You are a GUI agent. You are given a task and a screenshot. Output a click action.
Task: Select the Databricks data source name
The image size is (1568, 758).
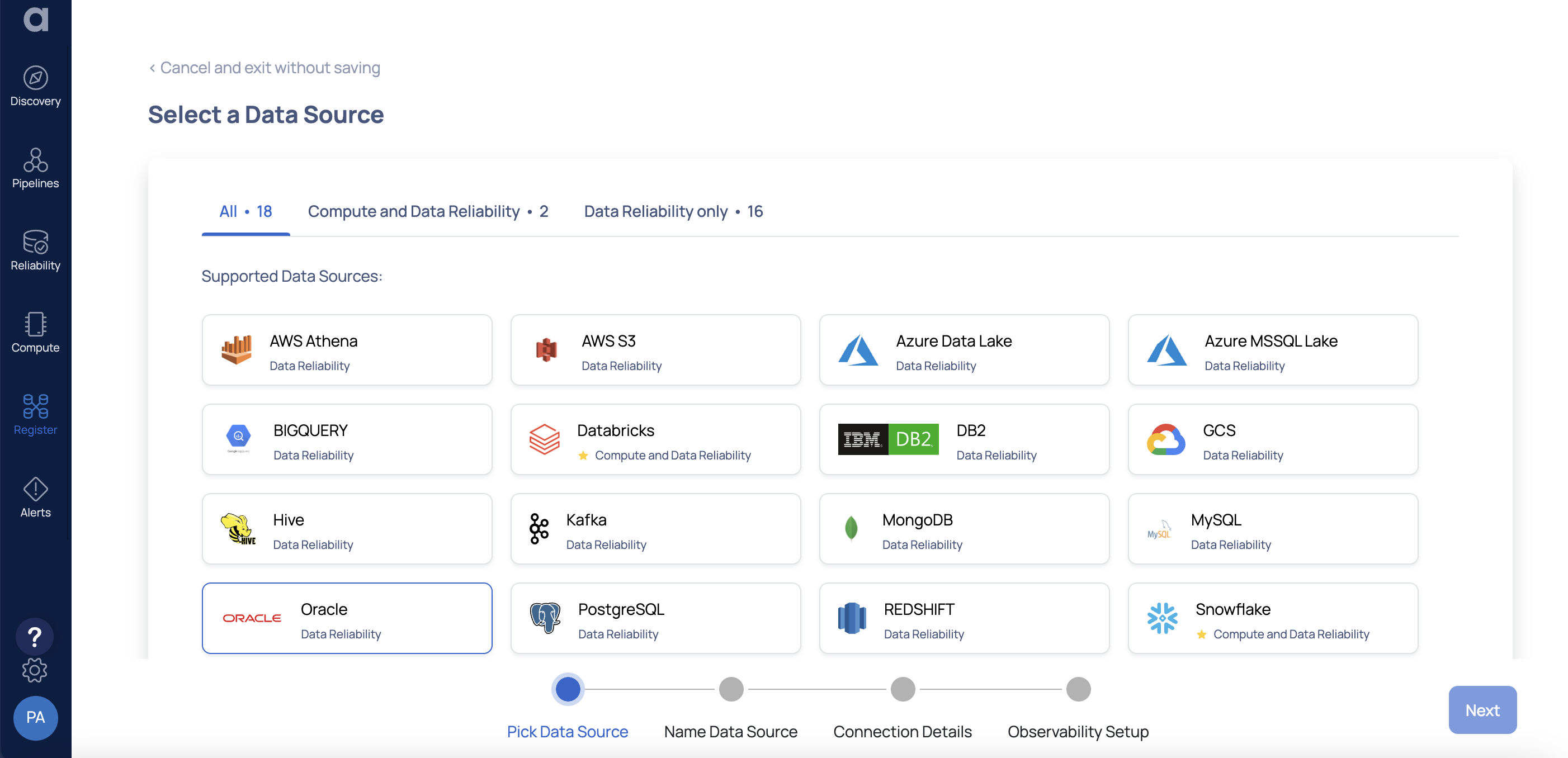coord(615,430)
